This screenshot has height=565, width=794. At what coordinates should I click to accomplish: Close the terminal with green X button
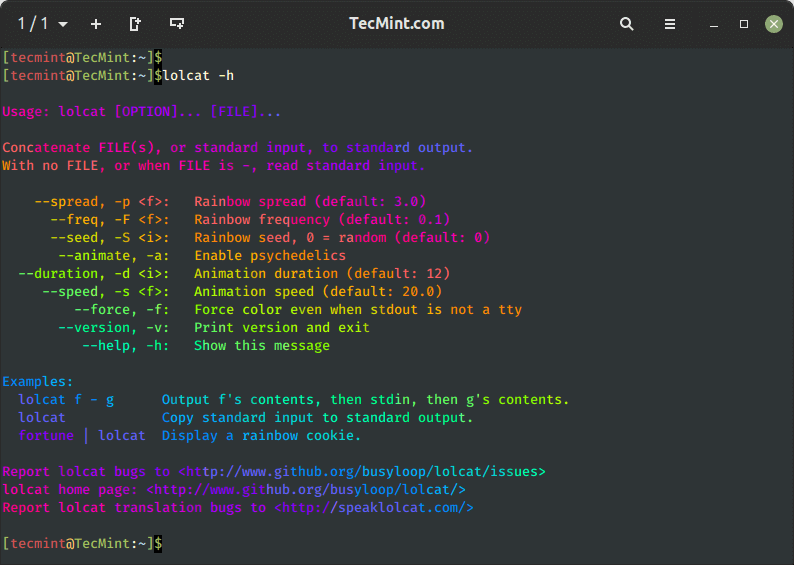pos(773,24)
